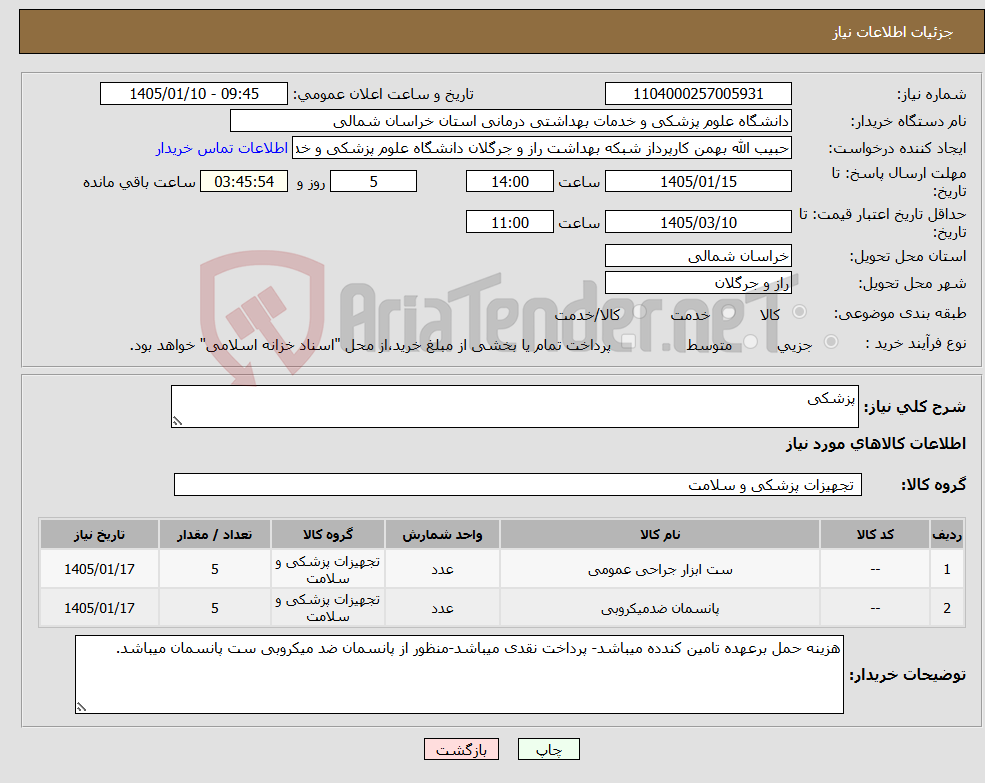The width and height of the screenshot is (985, 783).
Task: Select the متوسط purchase type radio
Action: pyautogui.click(x=750, y=341)
